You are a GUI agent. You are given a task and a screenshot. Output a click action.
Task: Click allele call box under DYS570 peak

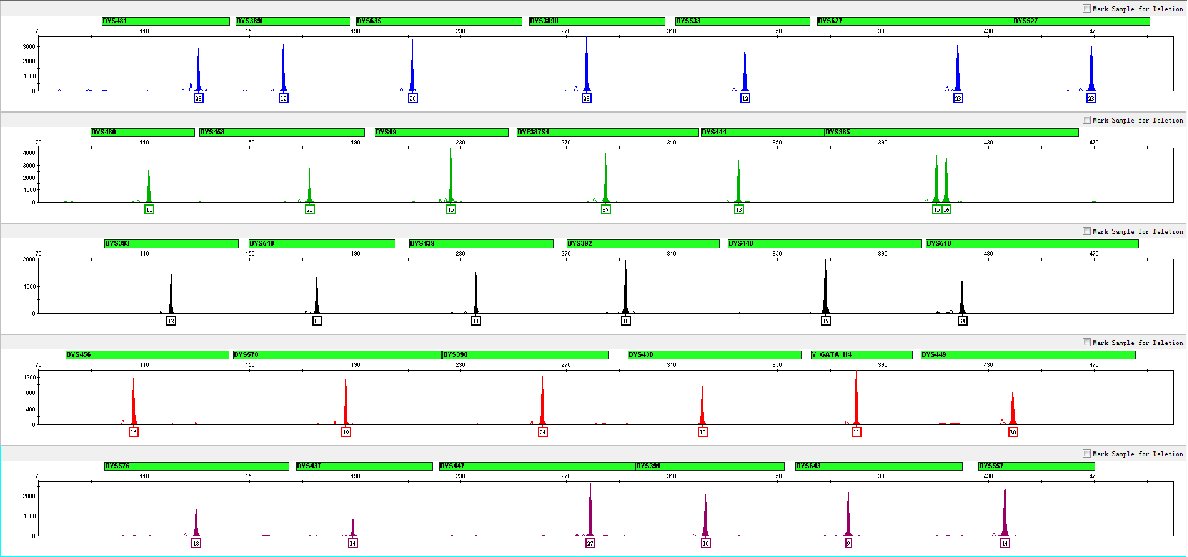click(345, 432)
